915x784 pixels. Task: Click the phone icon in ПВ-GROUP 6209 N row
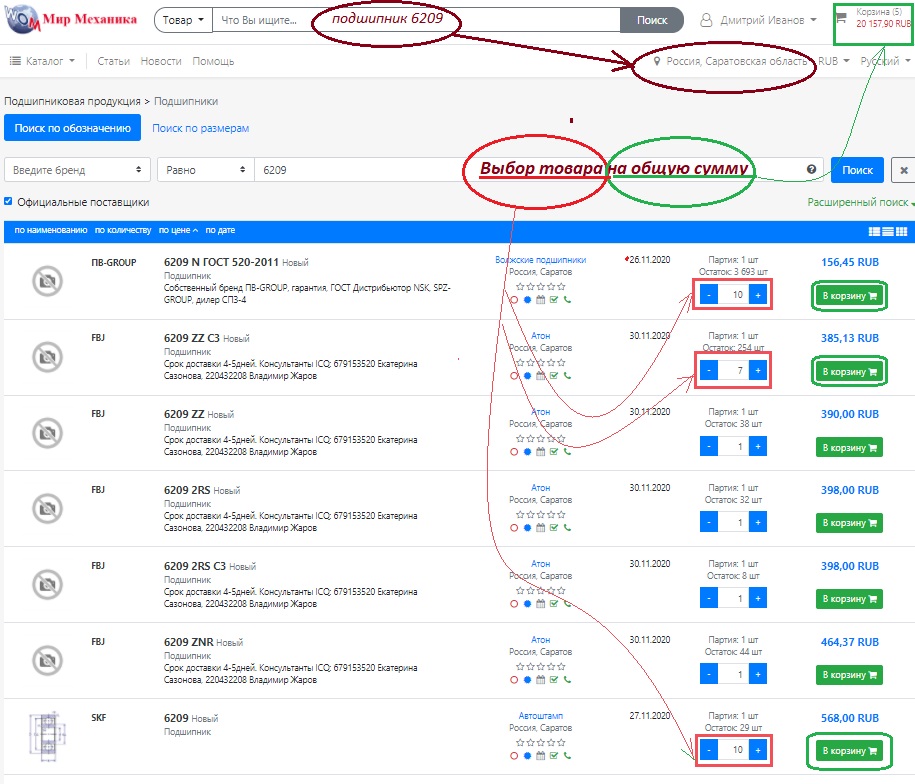567,300
